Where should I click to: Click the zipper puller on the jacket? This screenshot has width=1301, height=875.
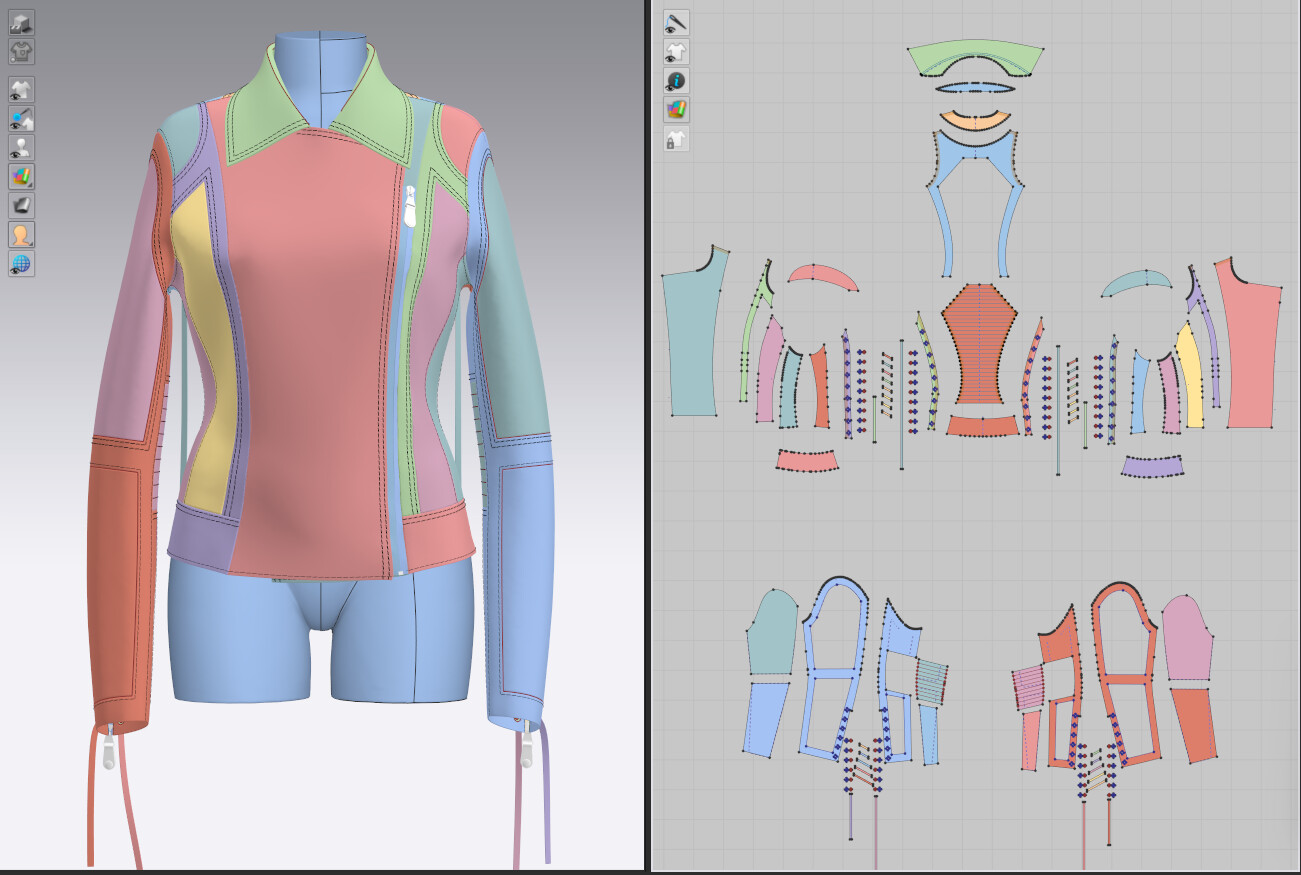point(411,212)
